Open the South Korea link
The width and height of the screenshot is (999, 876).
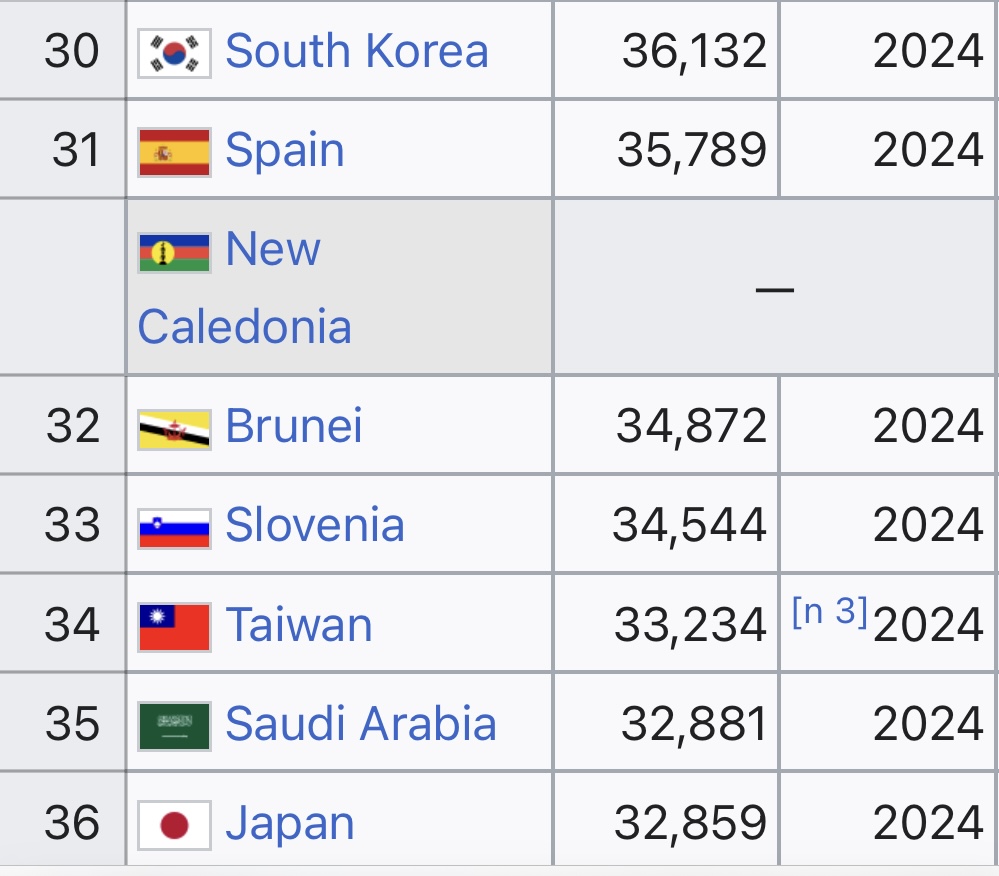356,51
